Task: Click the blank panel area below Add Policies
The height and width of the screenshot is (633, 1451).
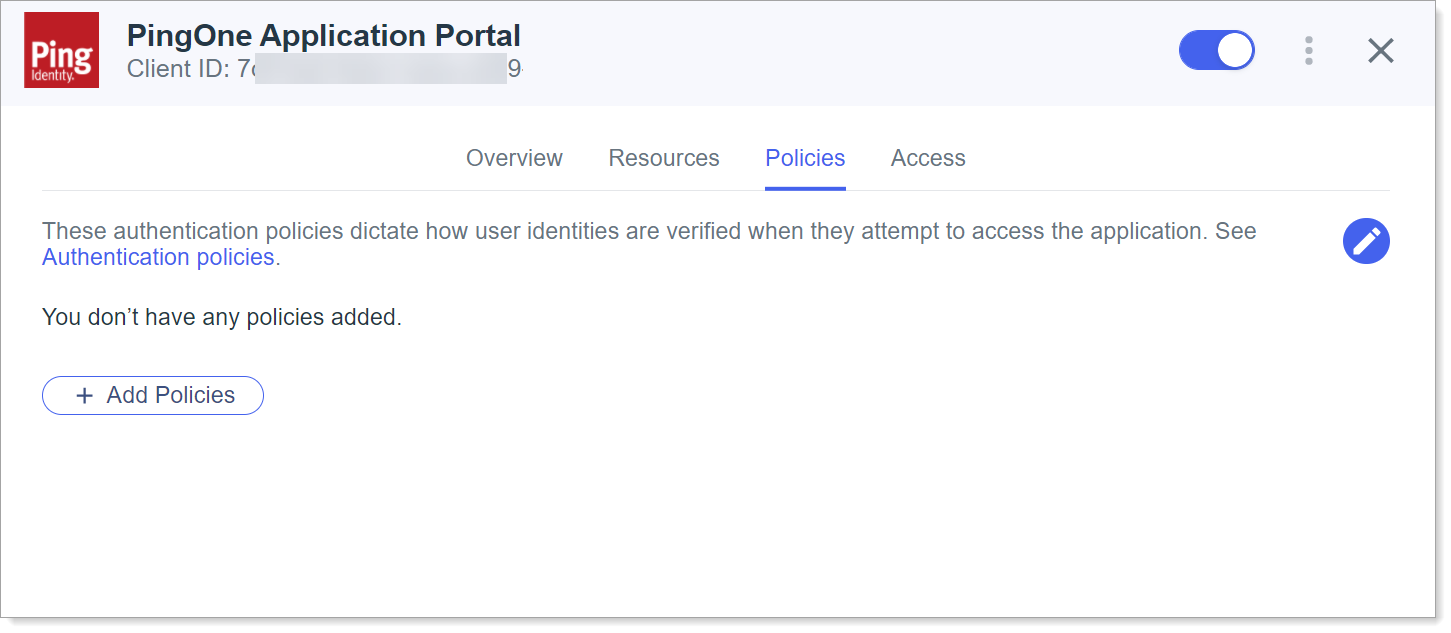Action: point(700,510)
